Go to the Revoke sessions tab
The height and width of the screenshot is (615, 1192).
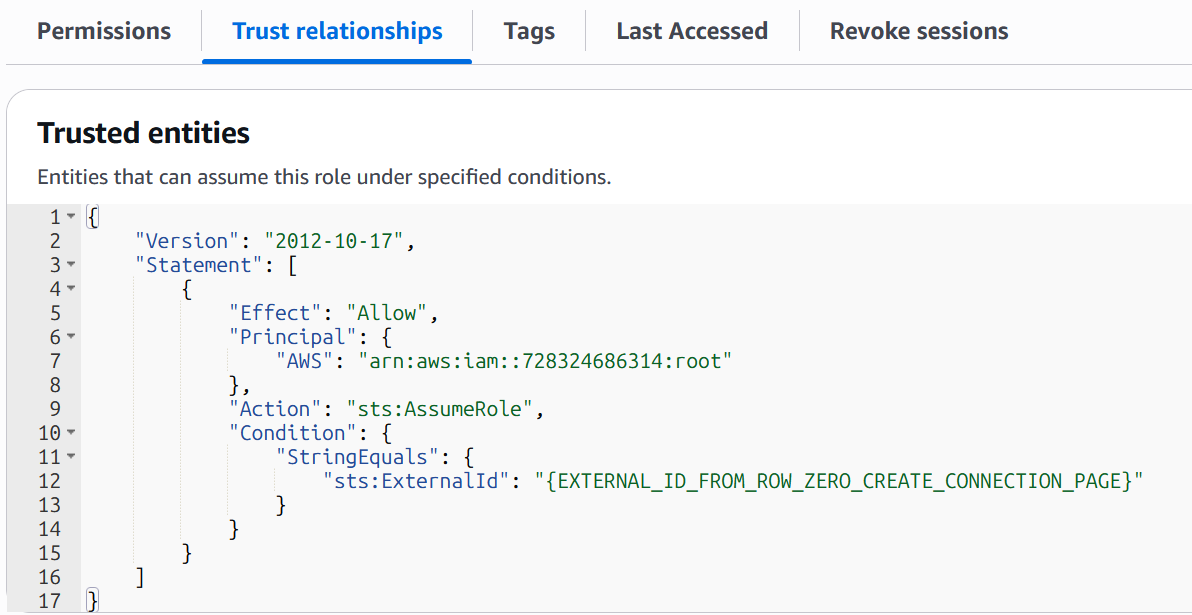pos(918,31)
